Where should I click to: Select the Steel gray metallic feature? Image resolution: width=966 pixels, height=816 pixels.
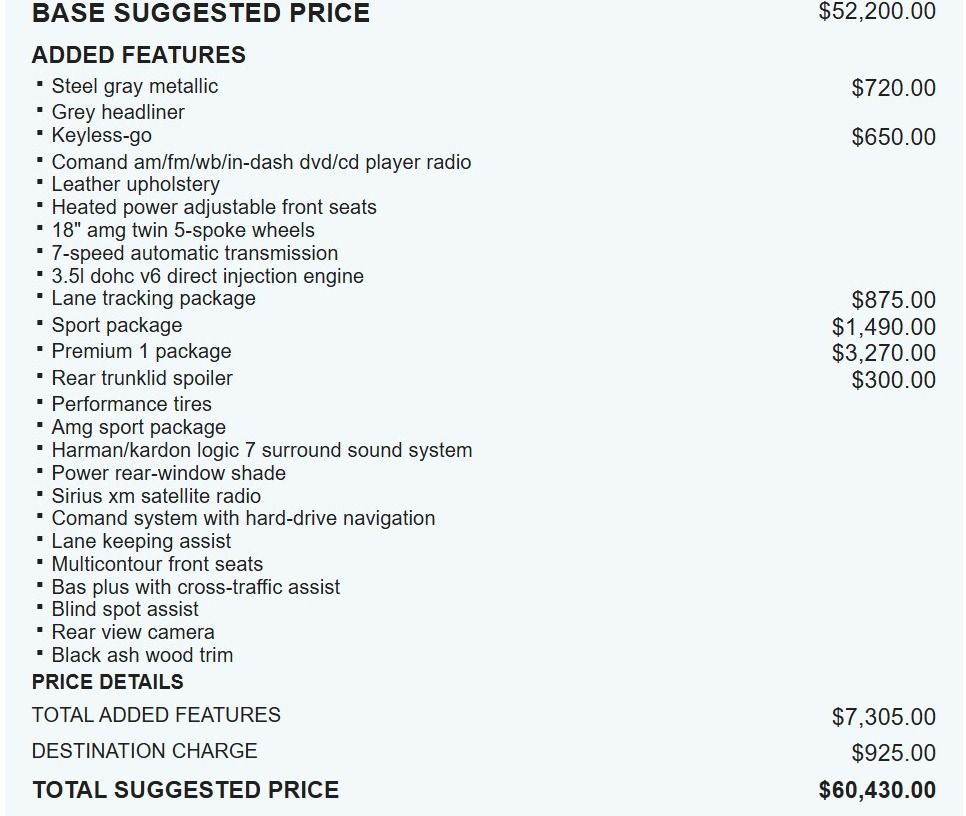[134, 87]
